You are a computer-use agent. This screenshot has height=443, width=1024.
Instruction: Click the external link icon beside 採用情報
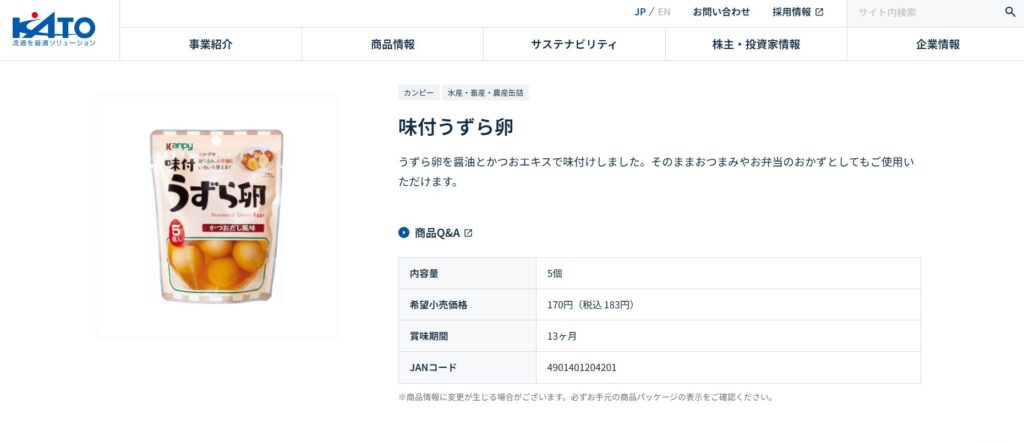820,13
